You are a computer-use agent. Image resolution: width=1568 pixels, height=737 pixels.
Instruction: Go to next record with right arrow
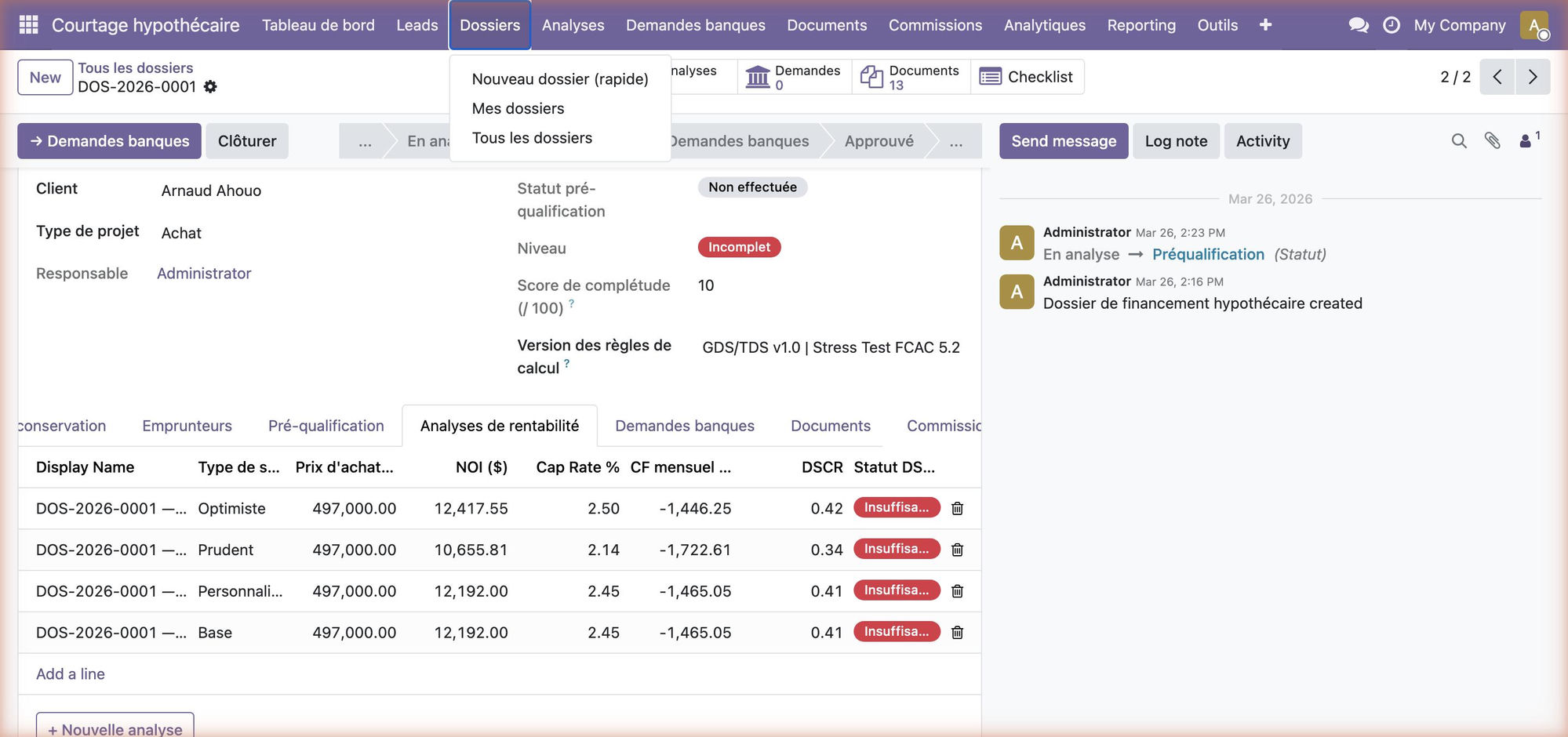coord(1533,77)
